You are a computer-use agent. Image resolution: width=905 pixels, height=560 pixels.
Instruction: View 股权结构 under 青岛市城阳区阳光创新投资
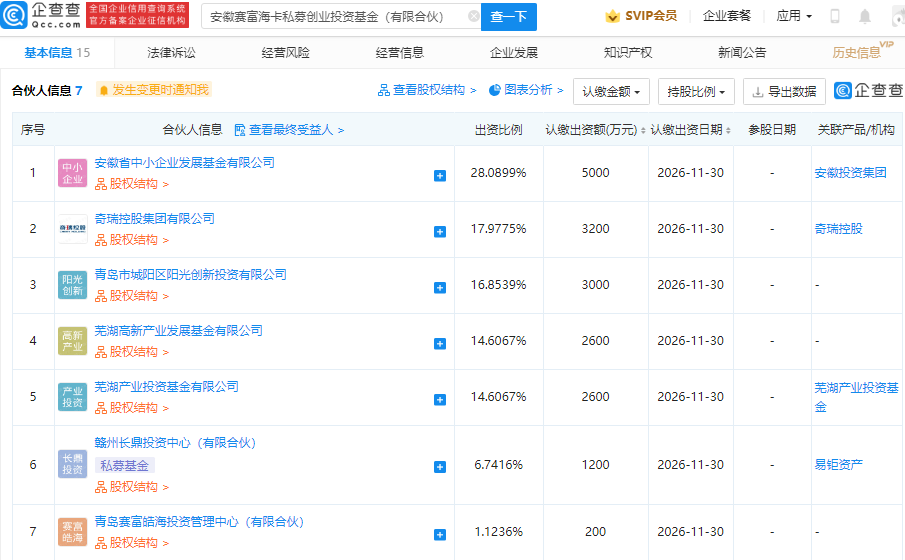click(132, 296)
